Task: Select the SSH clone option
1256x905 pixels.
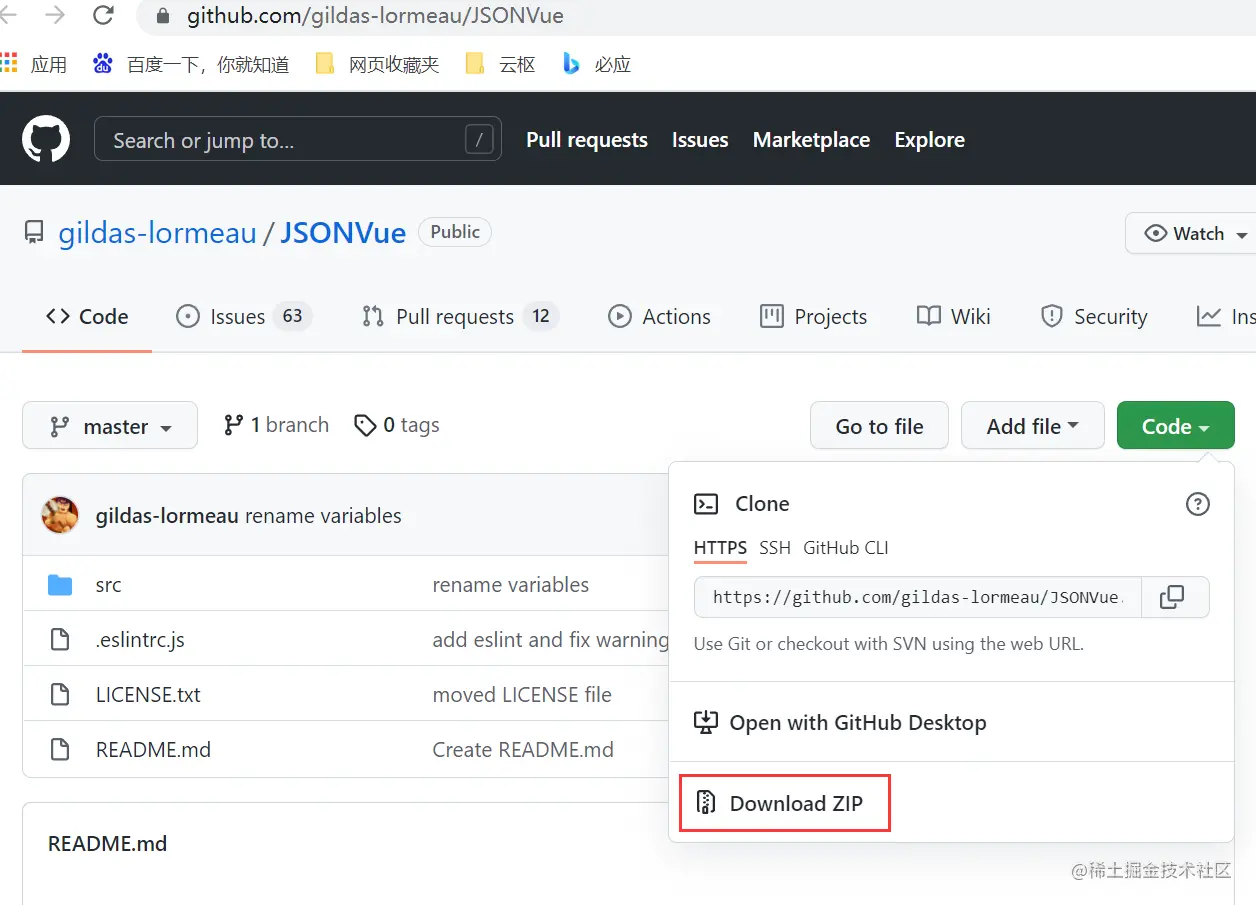Action: [x=775, y=548]
